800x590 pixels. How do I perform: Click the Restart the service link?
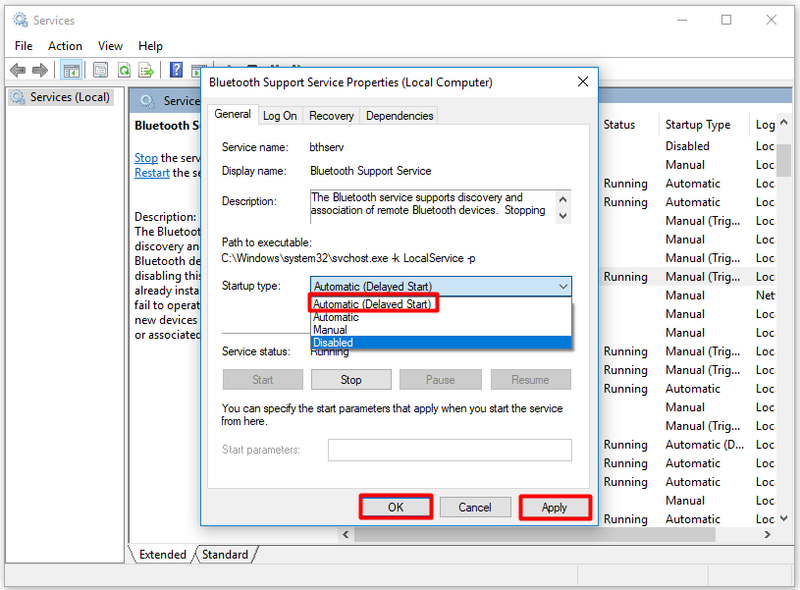(x=152, y=173)
